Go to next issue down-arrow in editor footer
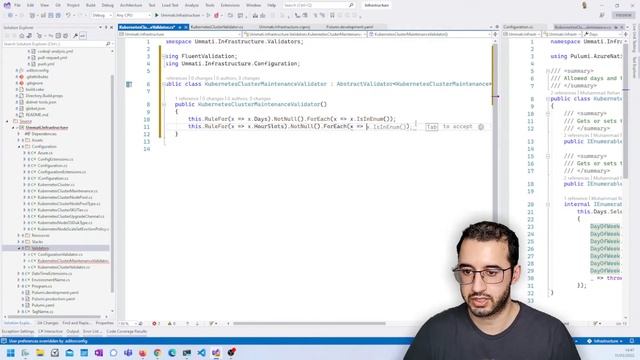640x360 pixels. click(198, 323)
